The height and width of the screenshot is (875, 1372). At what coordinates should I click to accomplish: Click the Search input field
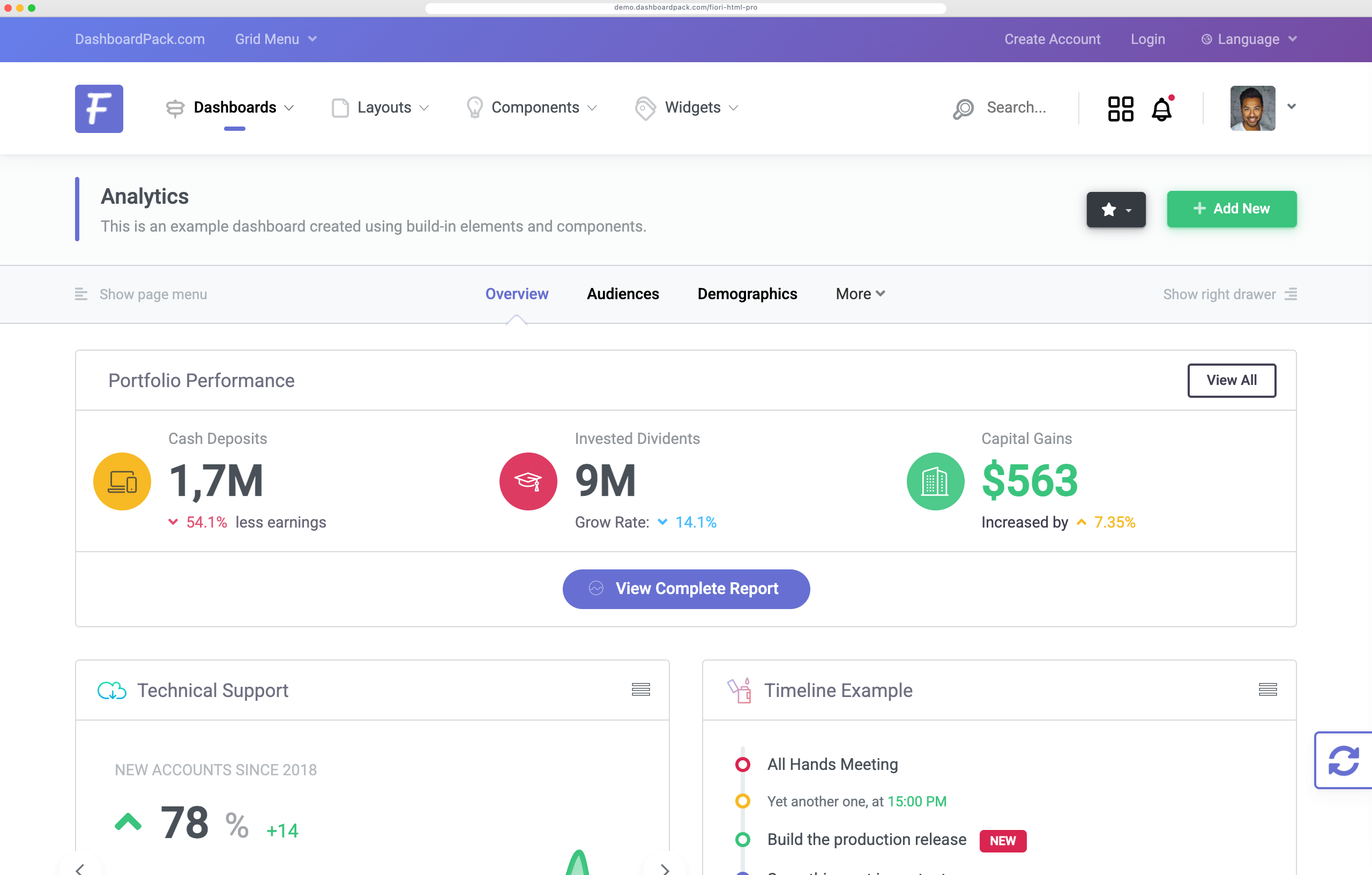click(1017, 108)
